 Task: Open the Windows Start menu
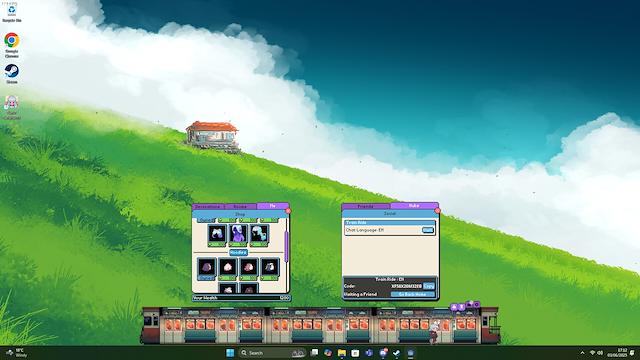point(230,353)
